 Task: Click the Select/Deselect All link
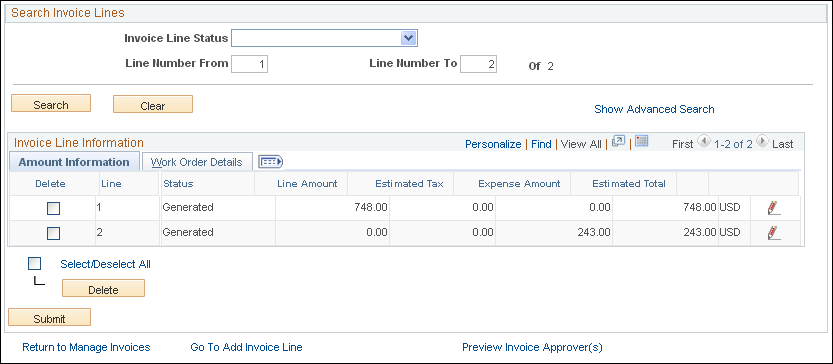[x=106, y=264]
